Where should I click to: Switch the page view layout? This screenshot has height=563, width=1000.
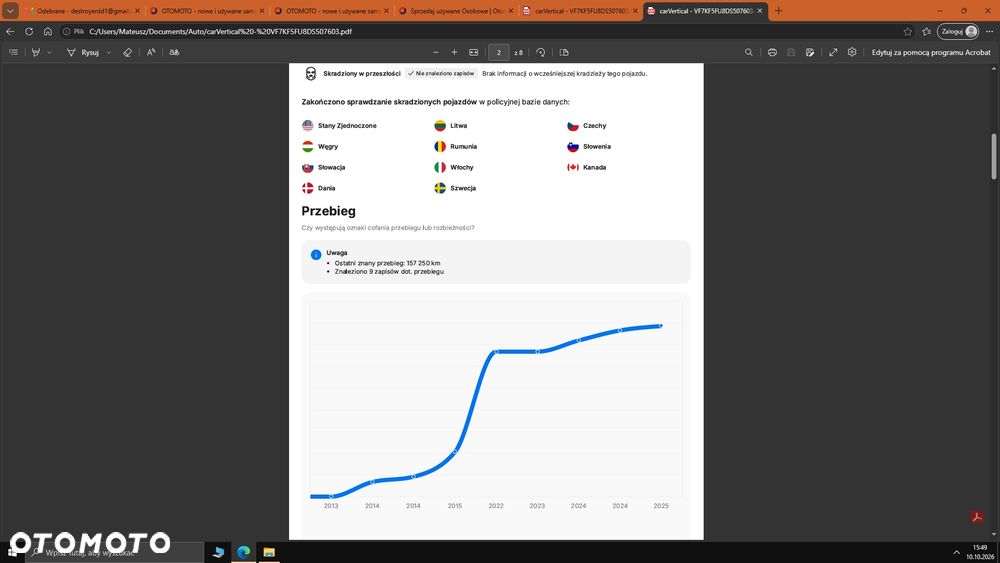point(564,52)
